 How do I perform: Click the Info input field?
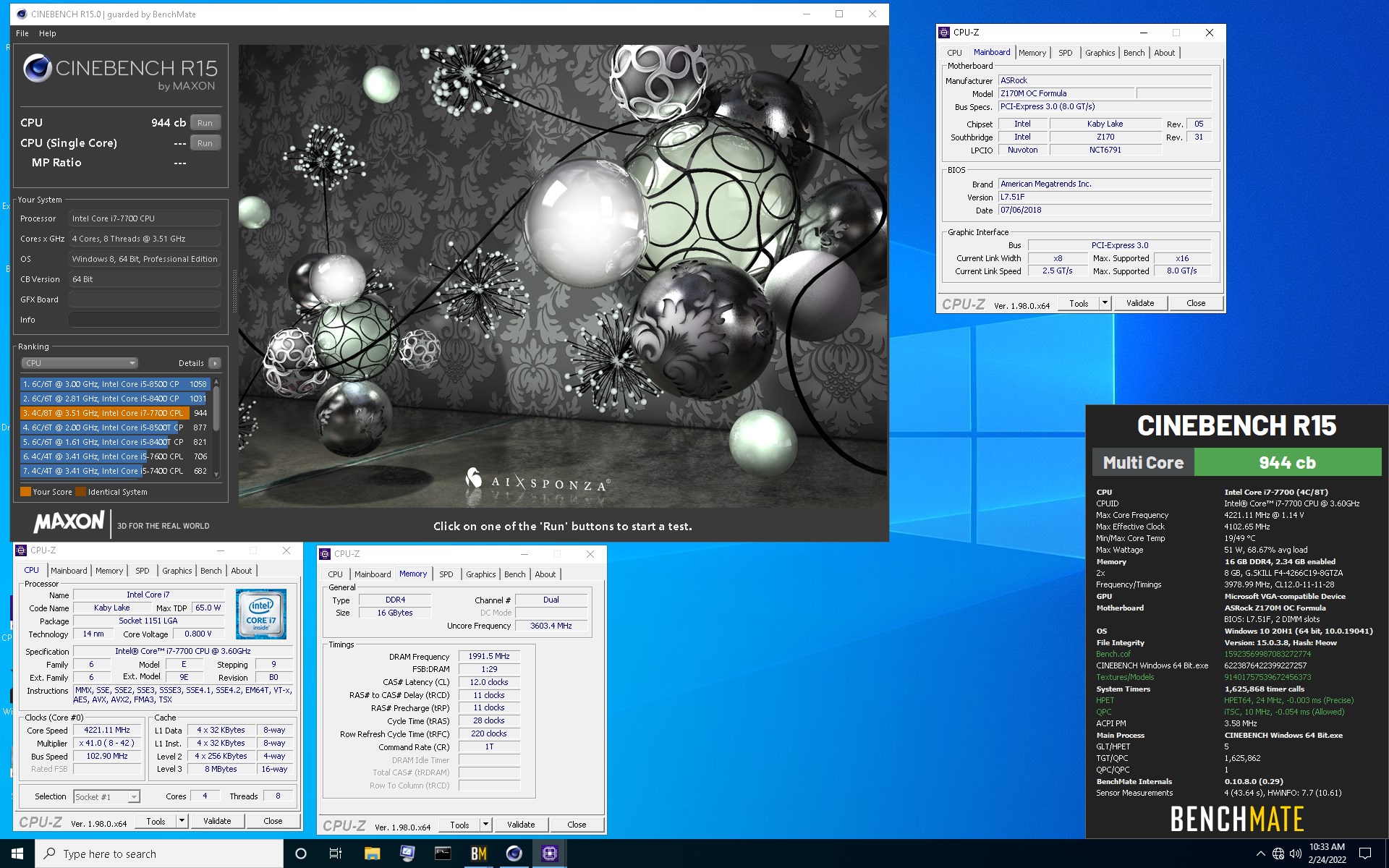(x=145, y=320)
